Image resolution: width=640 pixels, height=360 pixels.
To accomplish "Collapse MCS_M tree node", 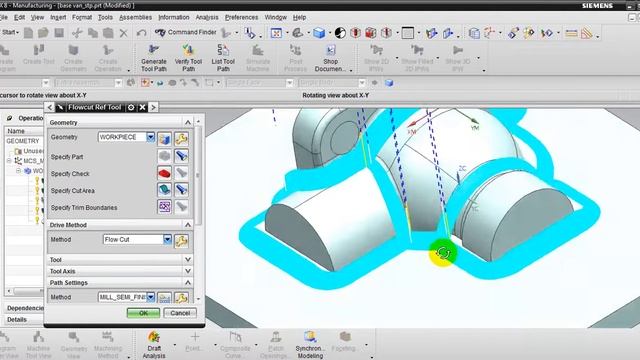I will coord(9,160).
